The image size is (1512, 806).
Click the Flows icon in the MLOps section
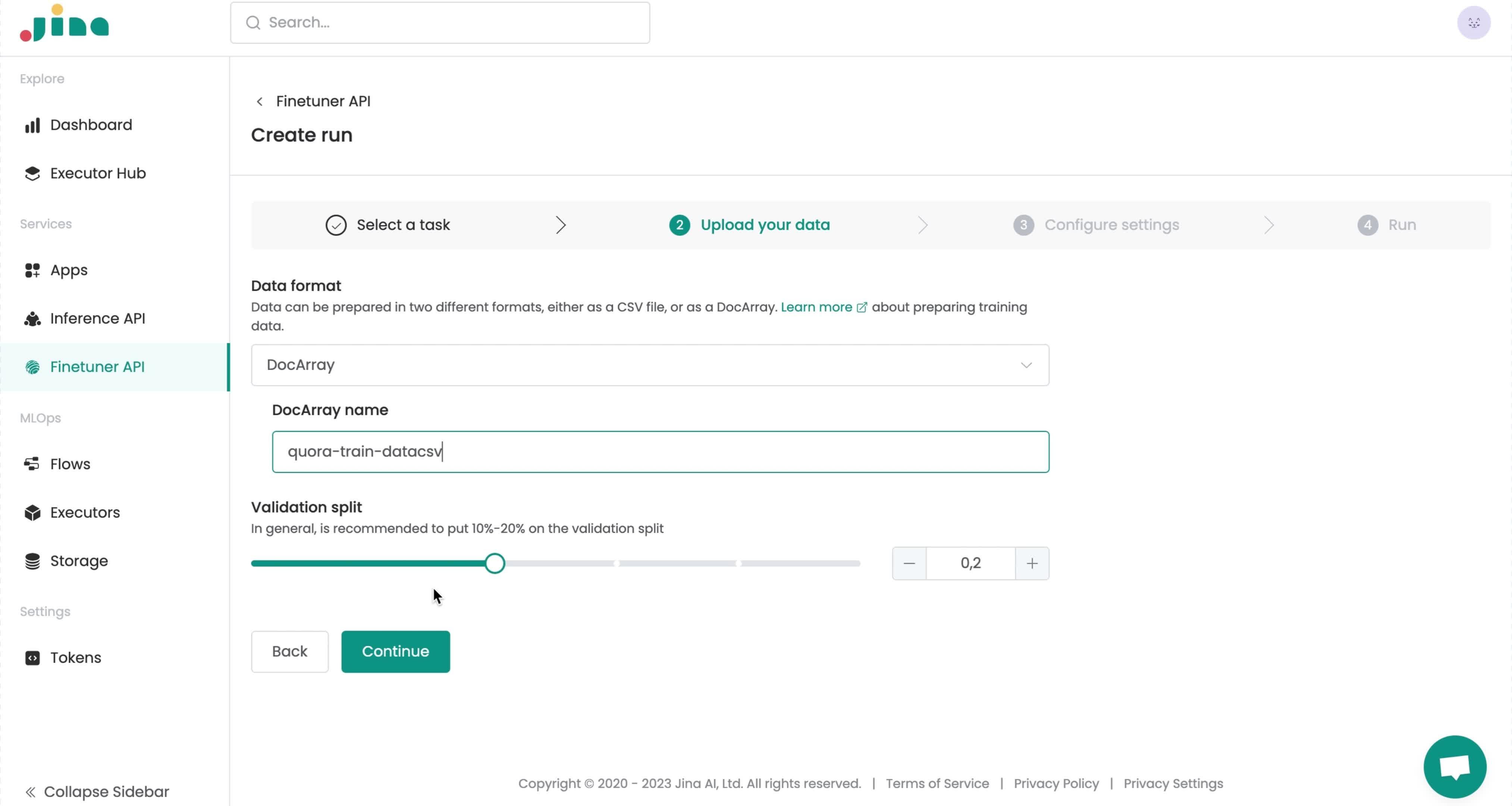32,464
